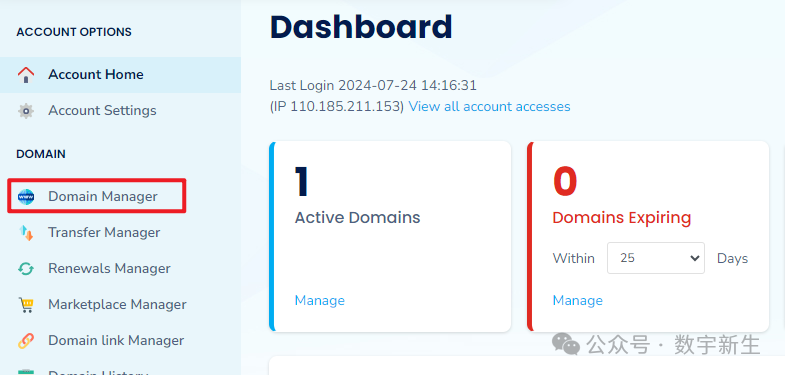Click the Account Settings gear icon

pyautogui.click(x=26, y=111)
